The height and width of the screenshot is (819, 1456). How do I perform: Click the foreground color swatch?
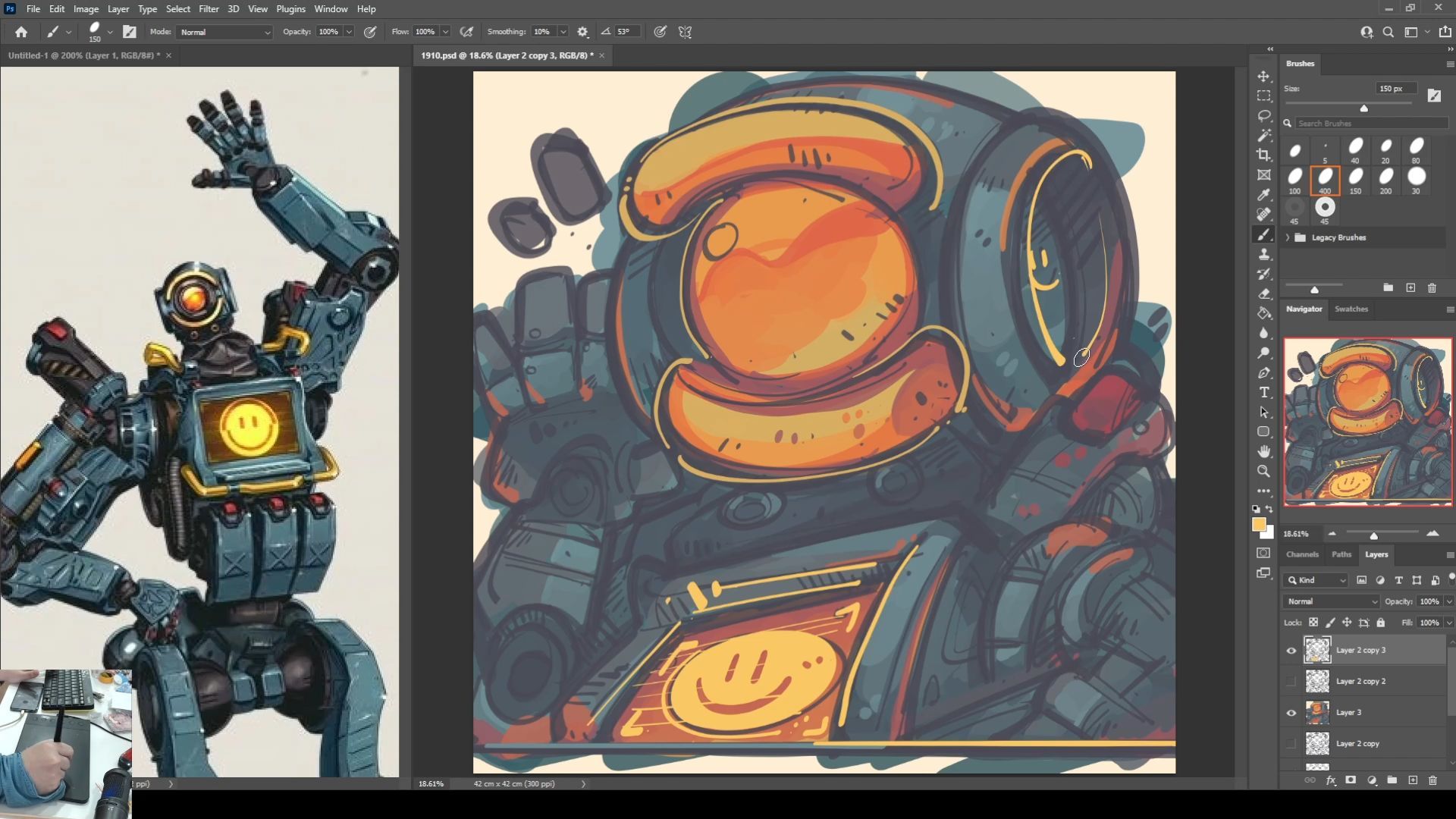coord(1259,525)
